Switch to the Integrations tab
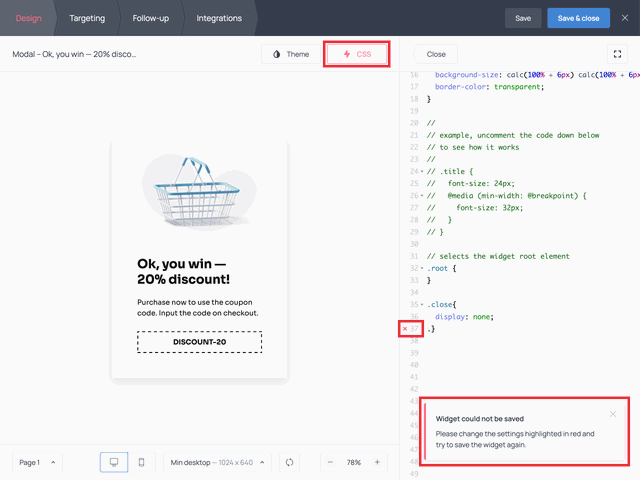Image resolution: width=640 pixels, height=480 pixels. click(x=219, y=18)
